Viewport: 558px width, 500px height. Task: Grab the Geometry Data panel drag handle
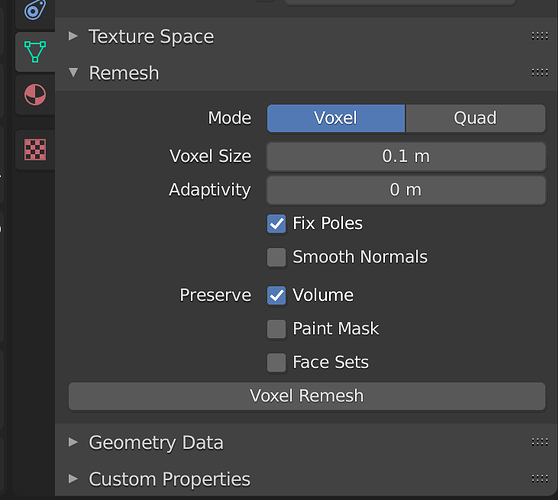point(539,442)
